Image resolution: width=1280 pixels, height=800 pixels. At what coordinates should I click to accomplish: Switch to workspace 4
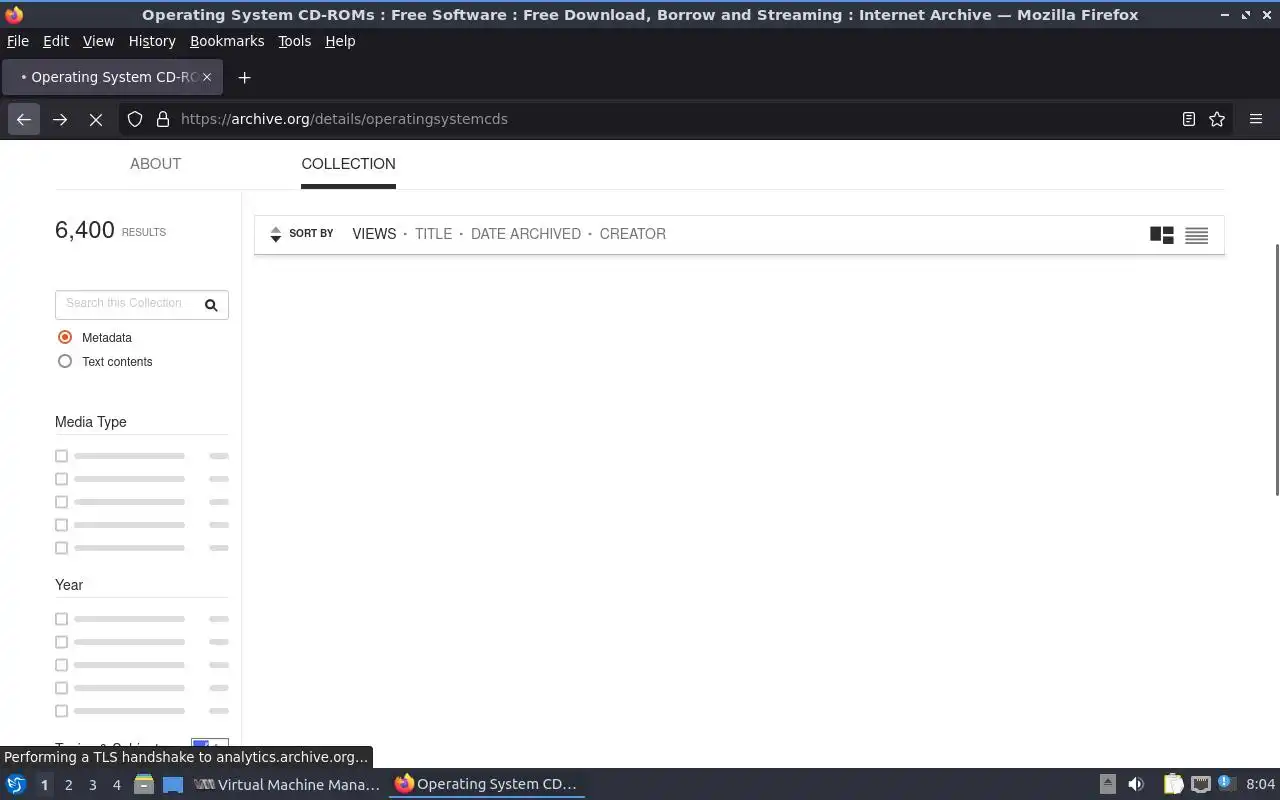[x=116, y=785]
